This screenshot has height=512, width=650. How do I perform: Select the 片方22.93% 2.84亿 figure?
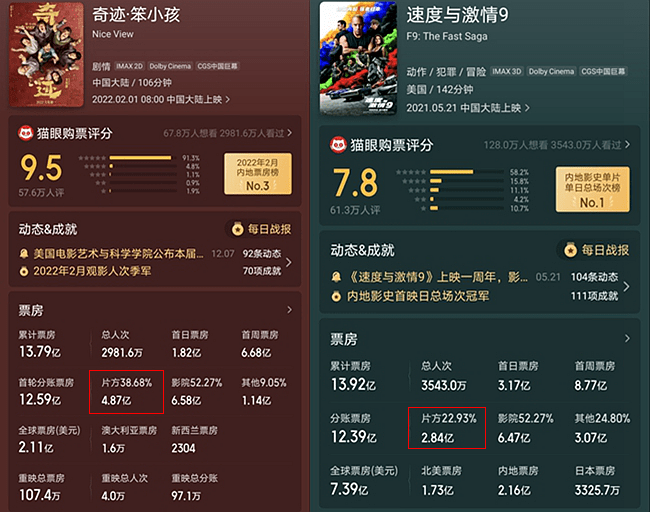(449, 428)
